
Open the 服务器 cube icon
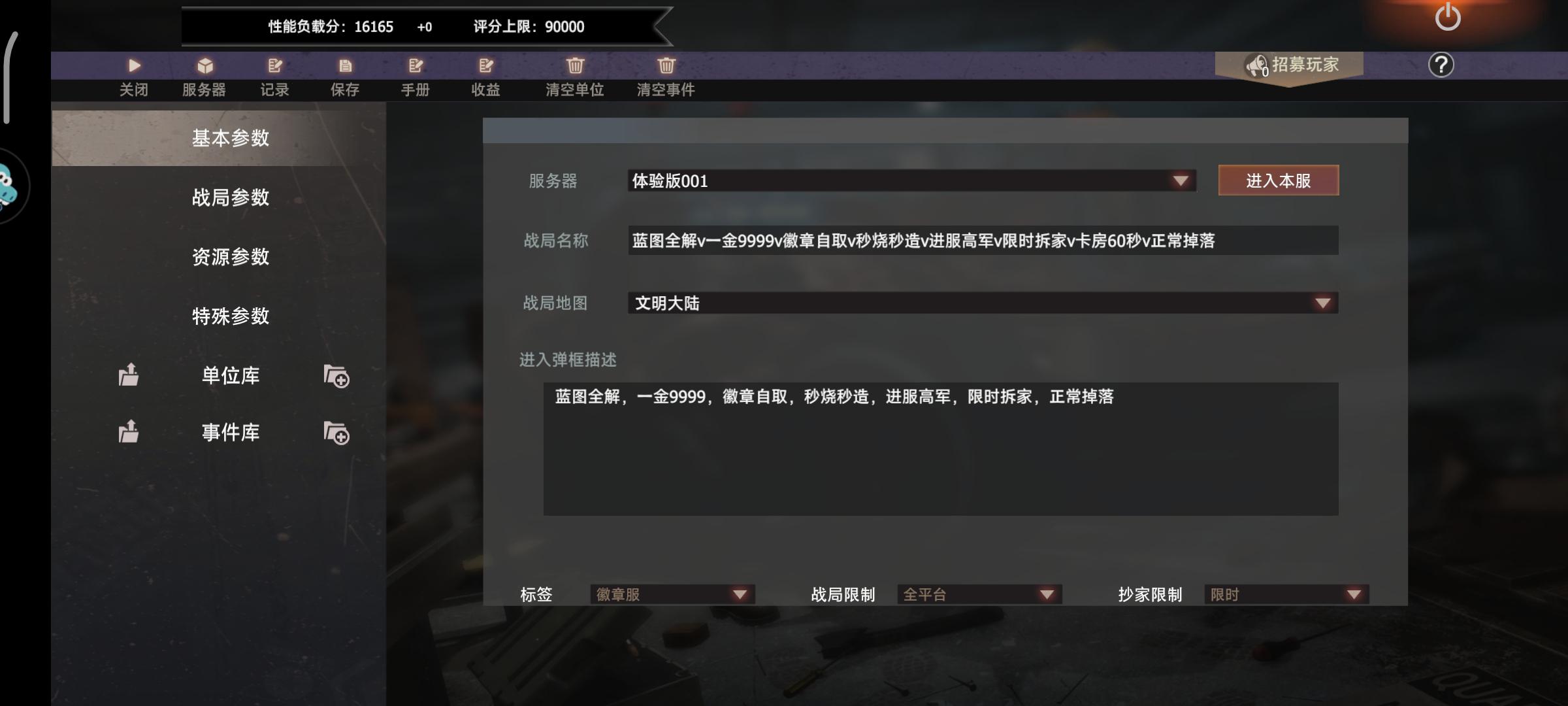click(x=205, y=65)
